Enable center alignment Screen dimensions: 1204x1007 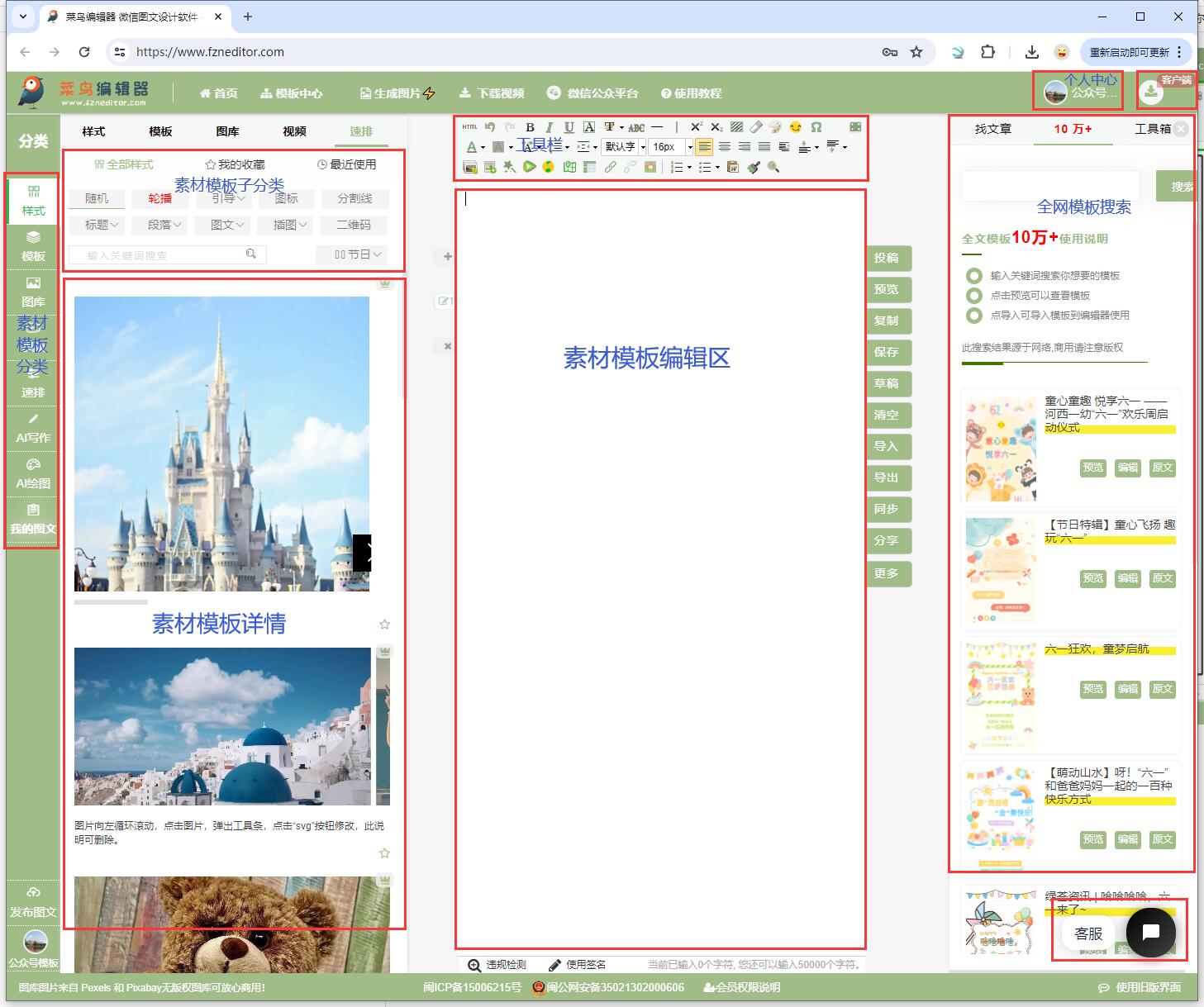click(725, 147)
